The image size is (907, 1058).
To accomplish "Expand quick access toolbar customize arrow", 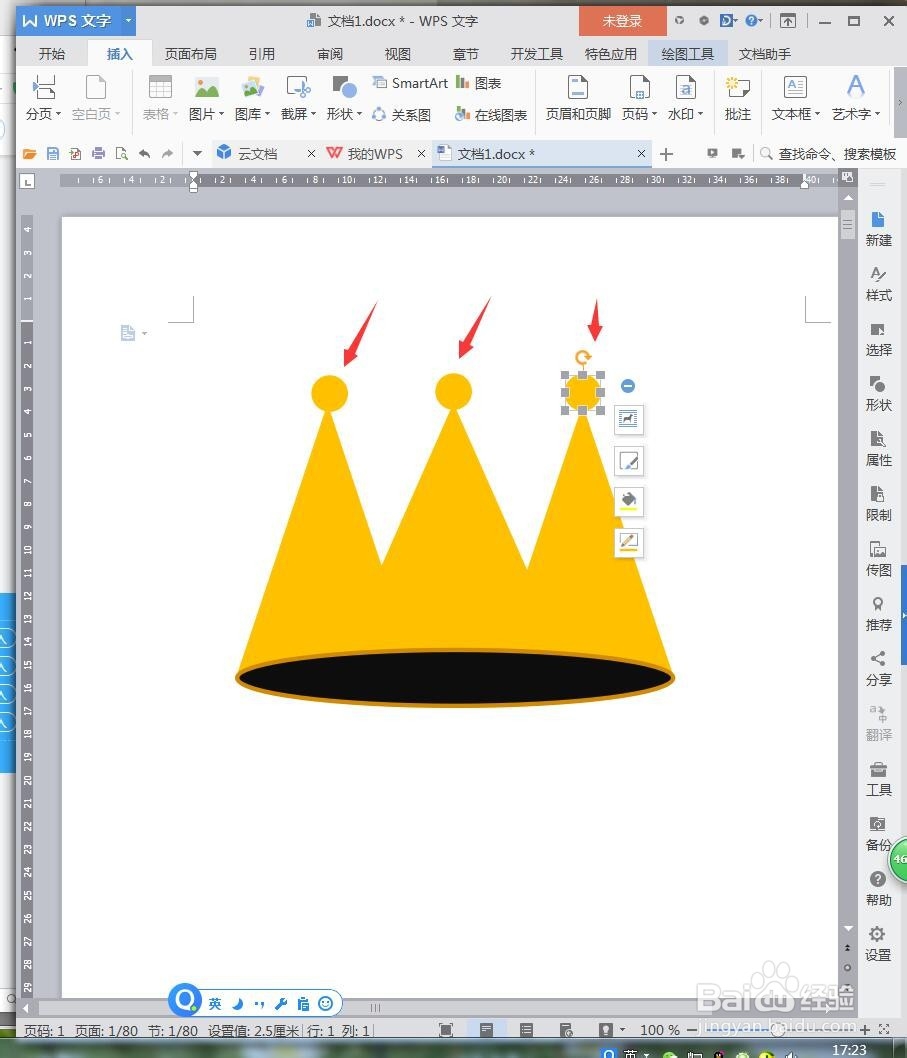I will tap(197, 154).
